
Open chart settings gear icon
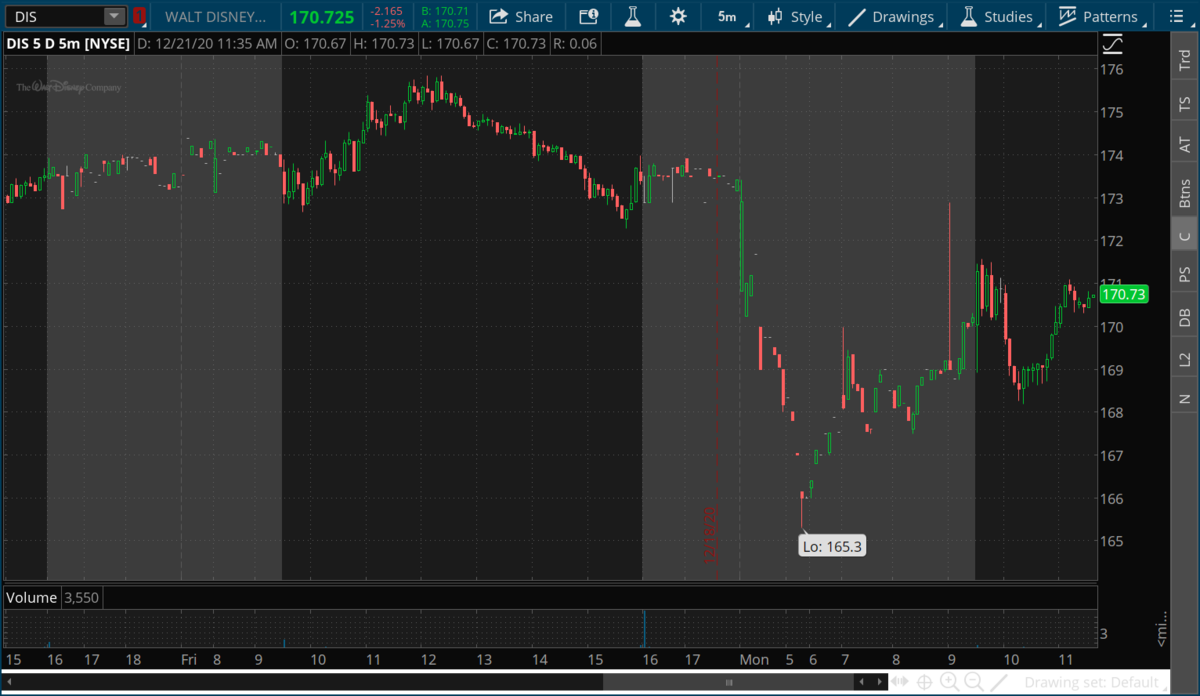pyautogui.click(x=678, y=17)
